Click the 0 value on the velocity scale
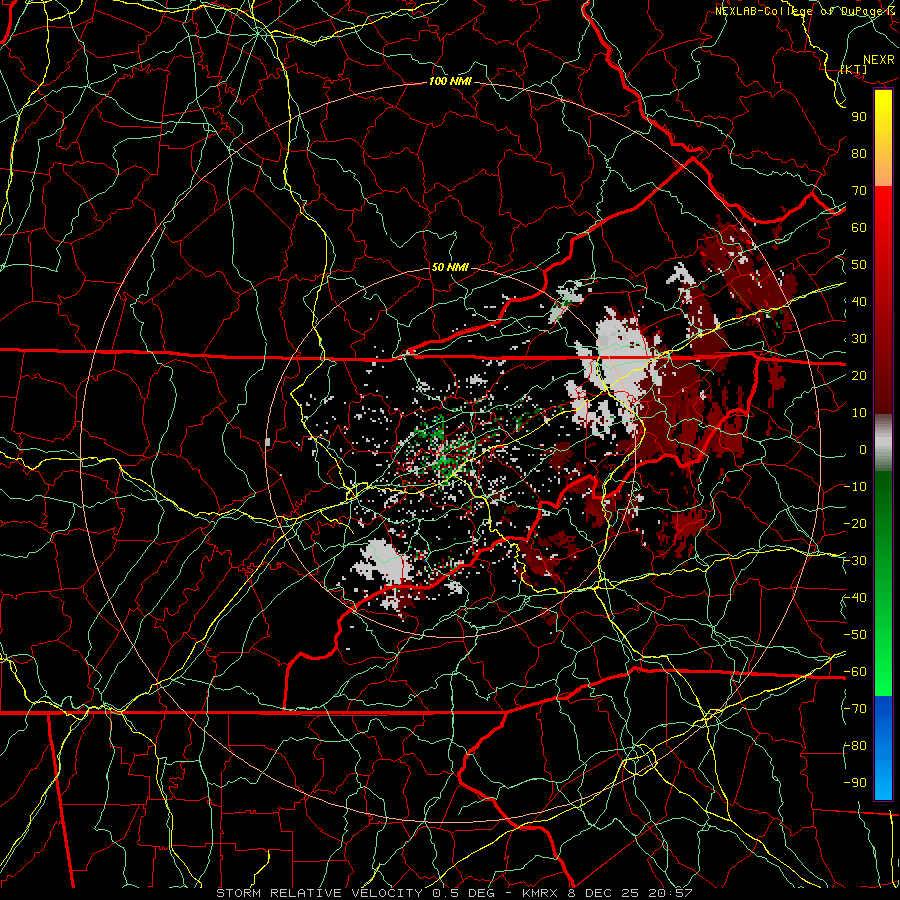Screen dimensions: 900x900 click(863, 449)
